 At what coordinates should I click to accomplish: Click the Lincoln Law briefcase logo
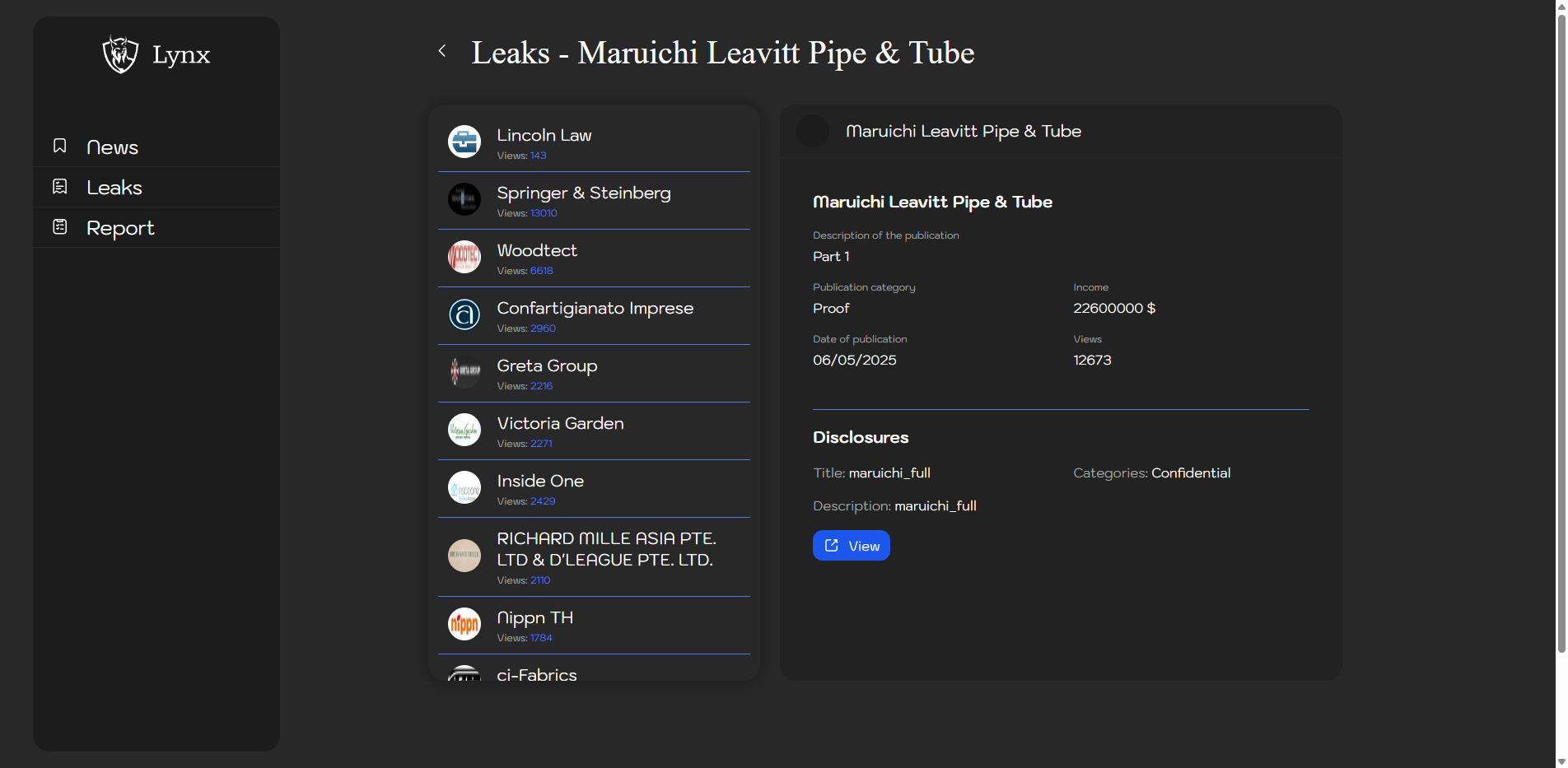(x=464, y=142)
